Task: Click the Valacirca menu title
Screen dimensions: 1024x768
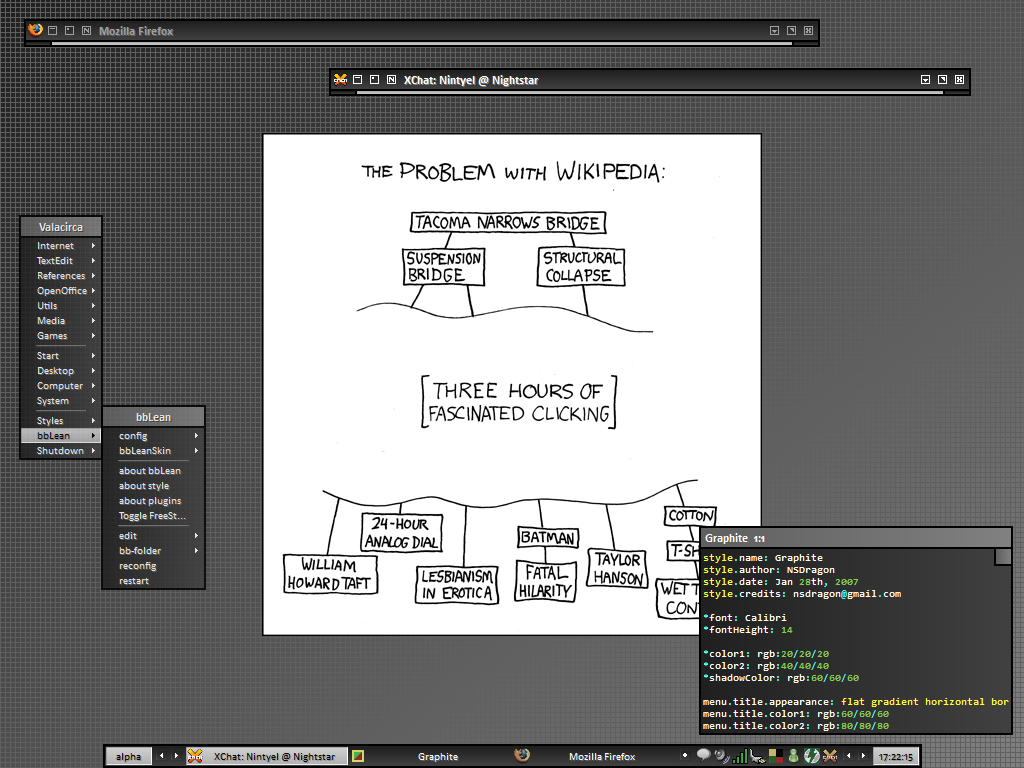Action: (61, 227)
